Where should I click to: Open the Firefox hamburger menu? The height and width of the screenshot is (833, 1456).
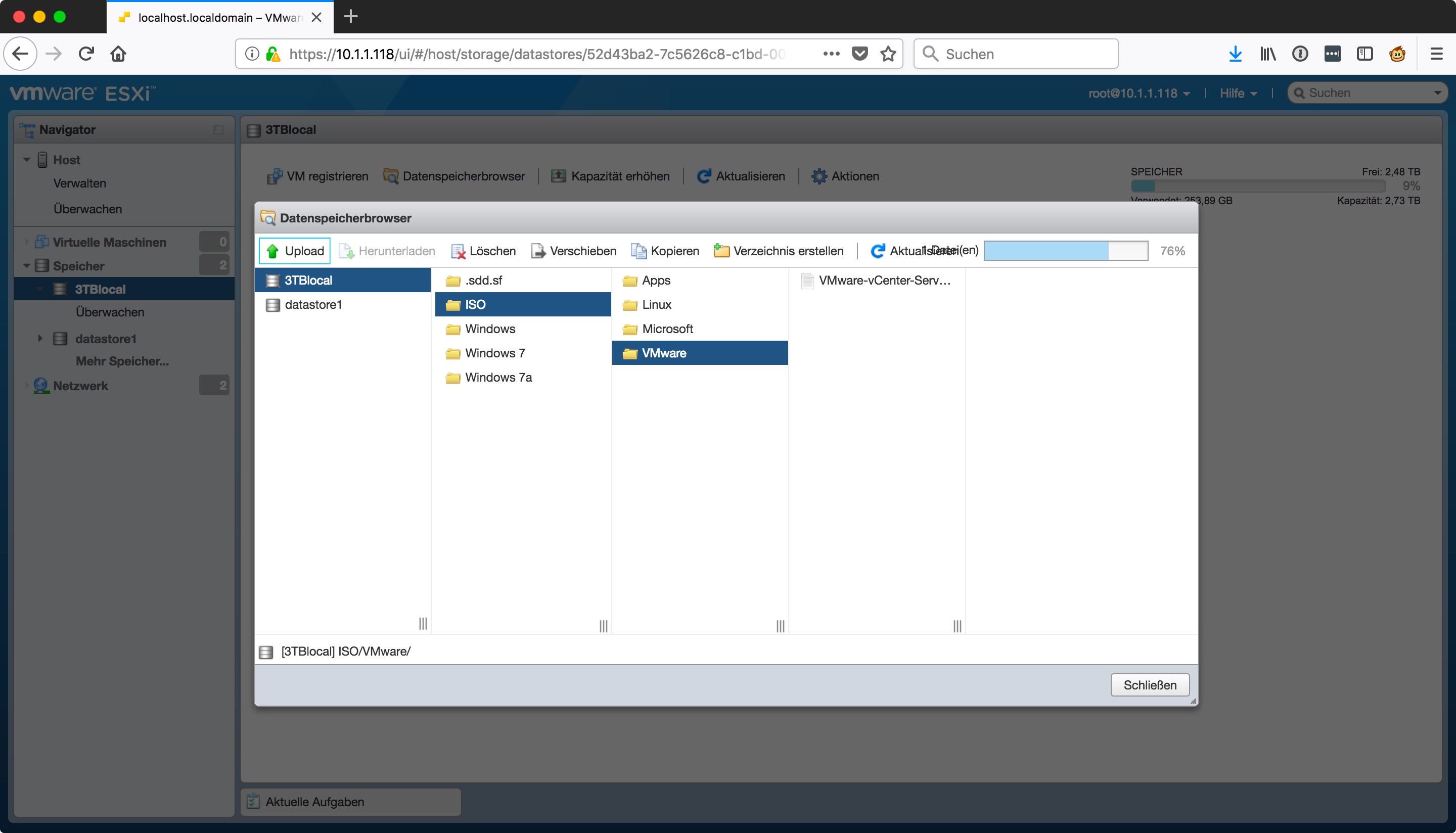1436,54
